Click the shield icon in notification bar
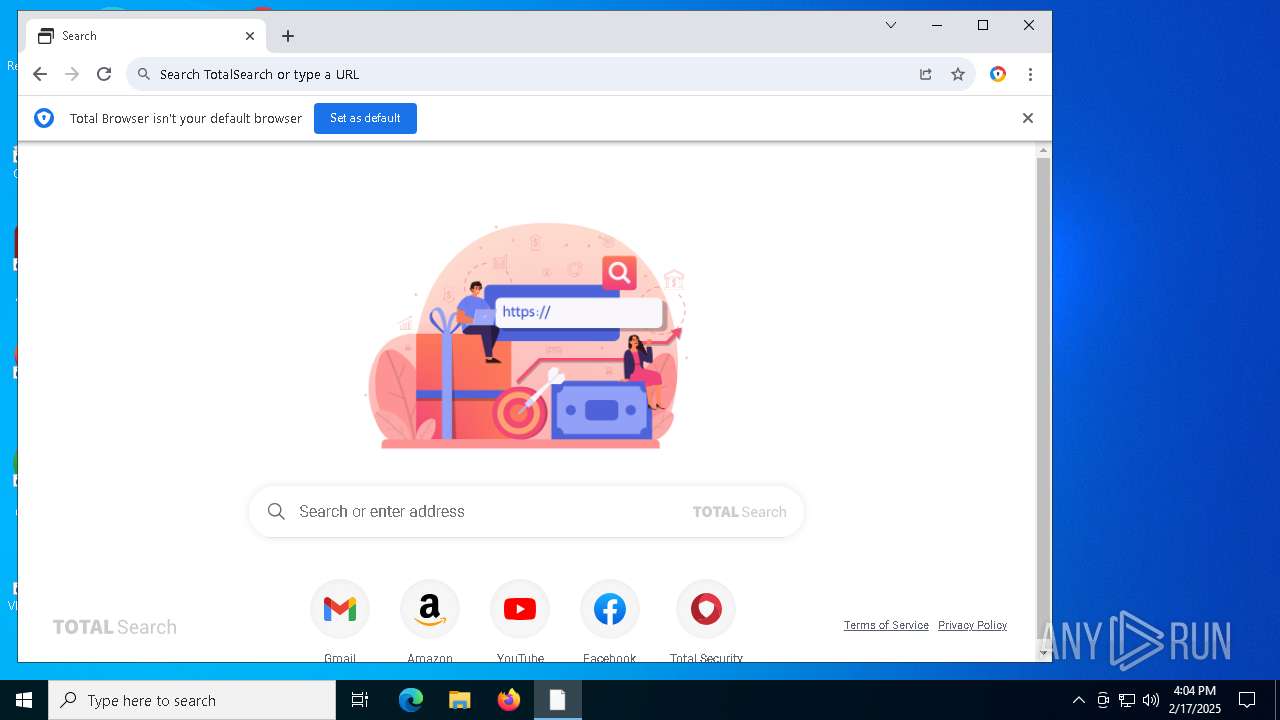The width and height of the screenshot is (1280, 720). tap(44, 118)
